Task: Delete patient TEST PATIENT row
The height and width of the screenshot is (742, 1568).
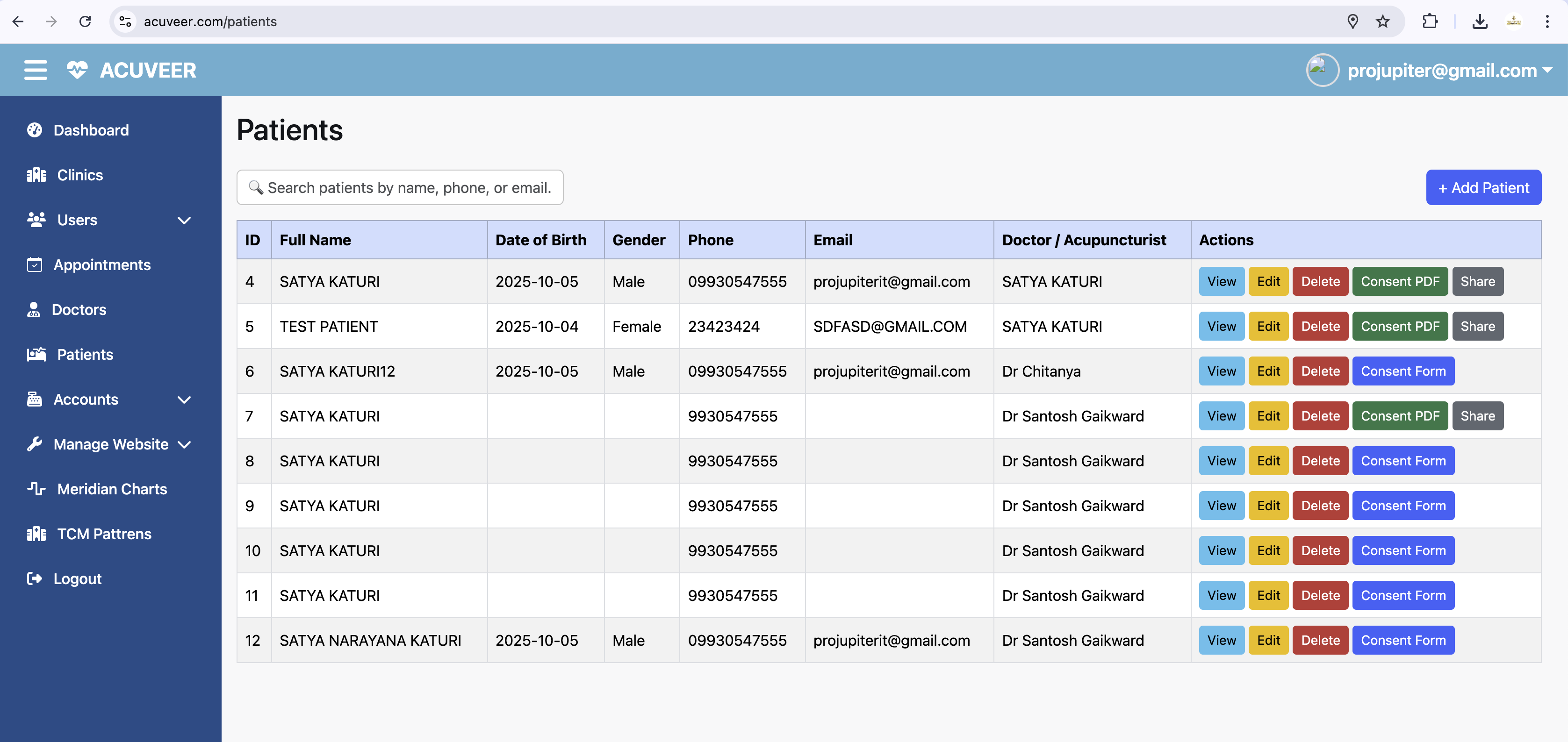Action: pyautogui.click(x=1320, y=327)
